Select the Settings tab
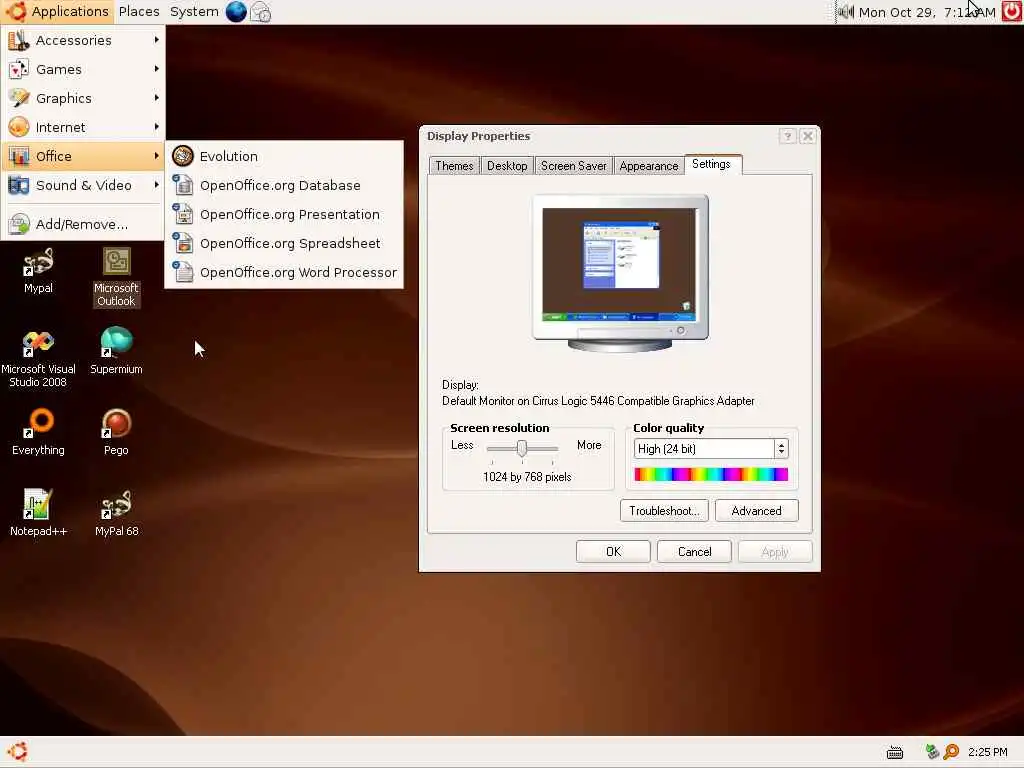The width and height of the screenshot is (1024, 768). pyautogui.click(x=712, y=165)
